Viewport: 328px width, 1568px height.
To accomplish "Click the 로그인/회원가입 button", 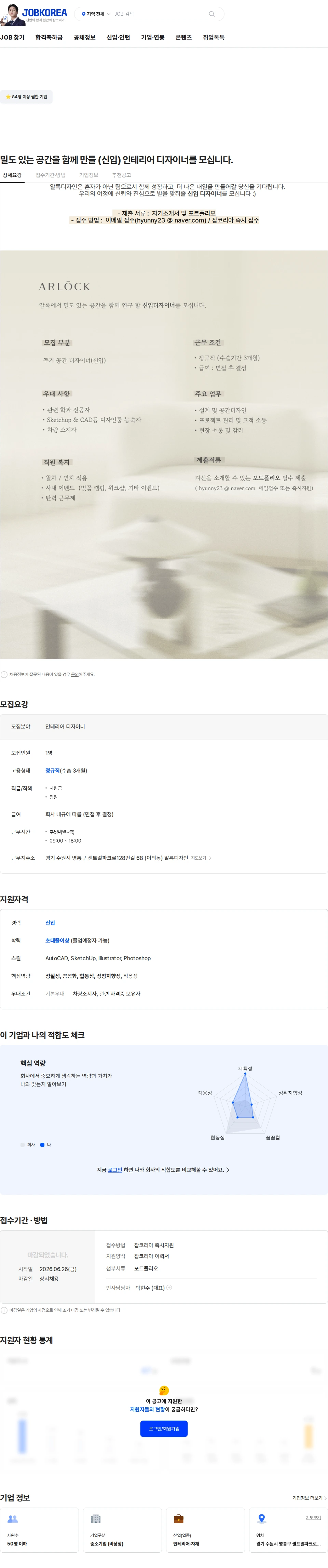I will [x=164, y=1429].
